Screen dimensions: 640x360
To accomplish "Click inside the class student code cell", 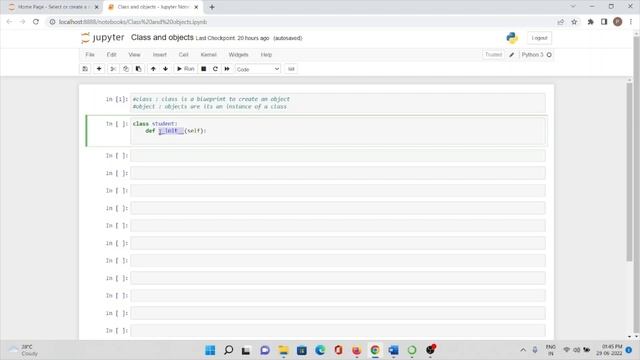I will point(338,131).
